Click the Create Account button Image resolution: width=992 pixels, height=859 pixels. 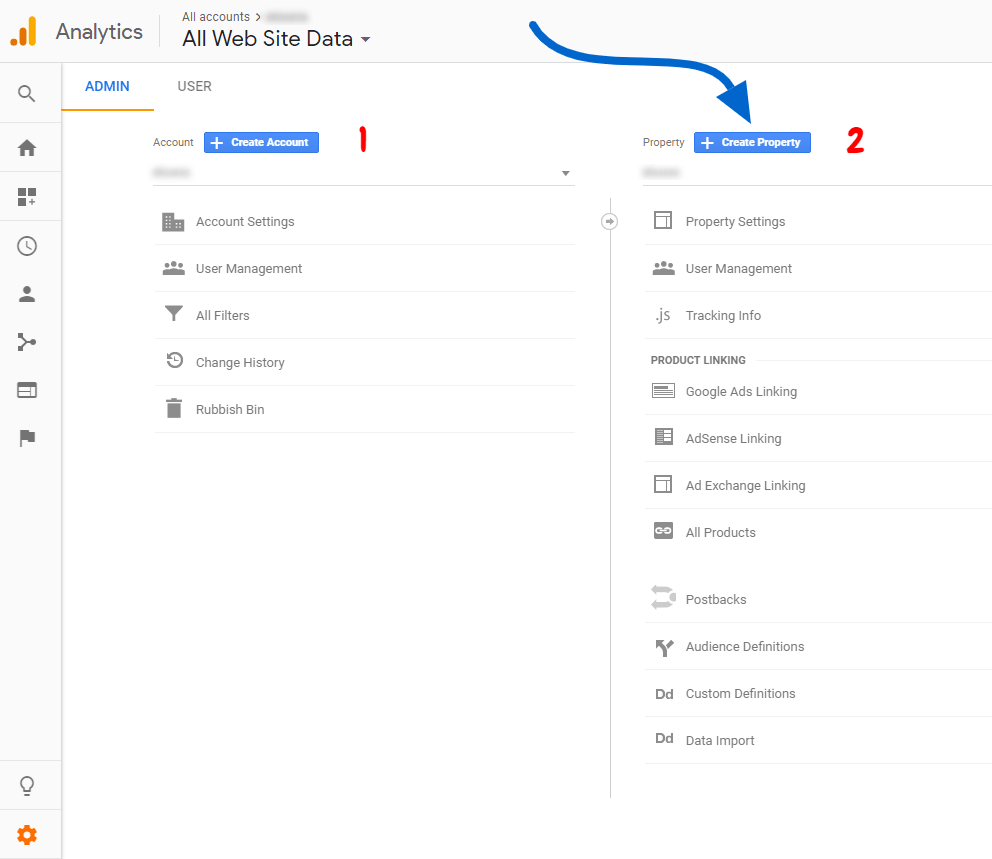[261, 143]
